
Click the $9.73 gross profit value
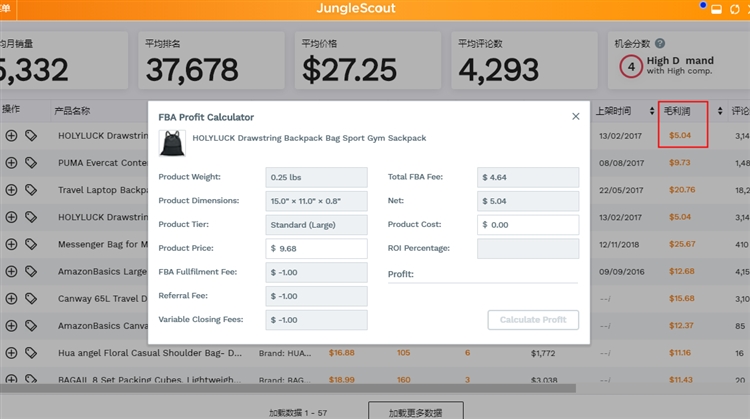click(x=679, y=163)
